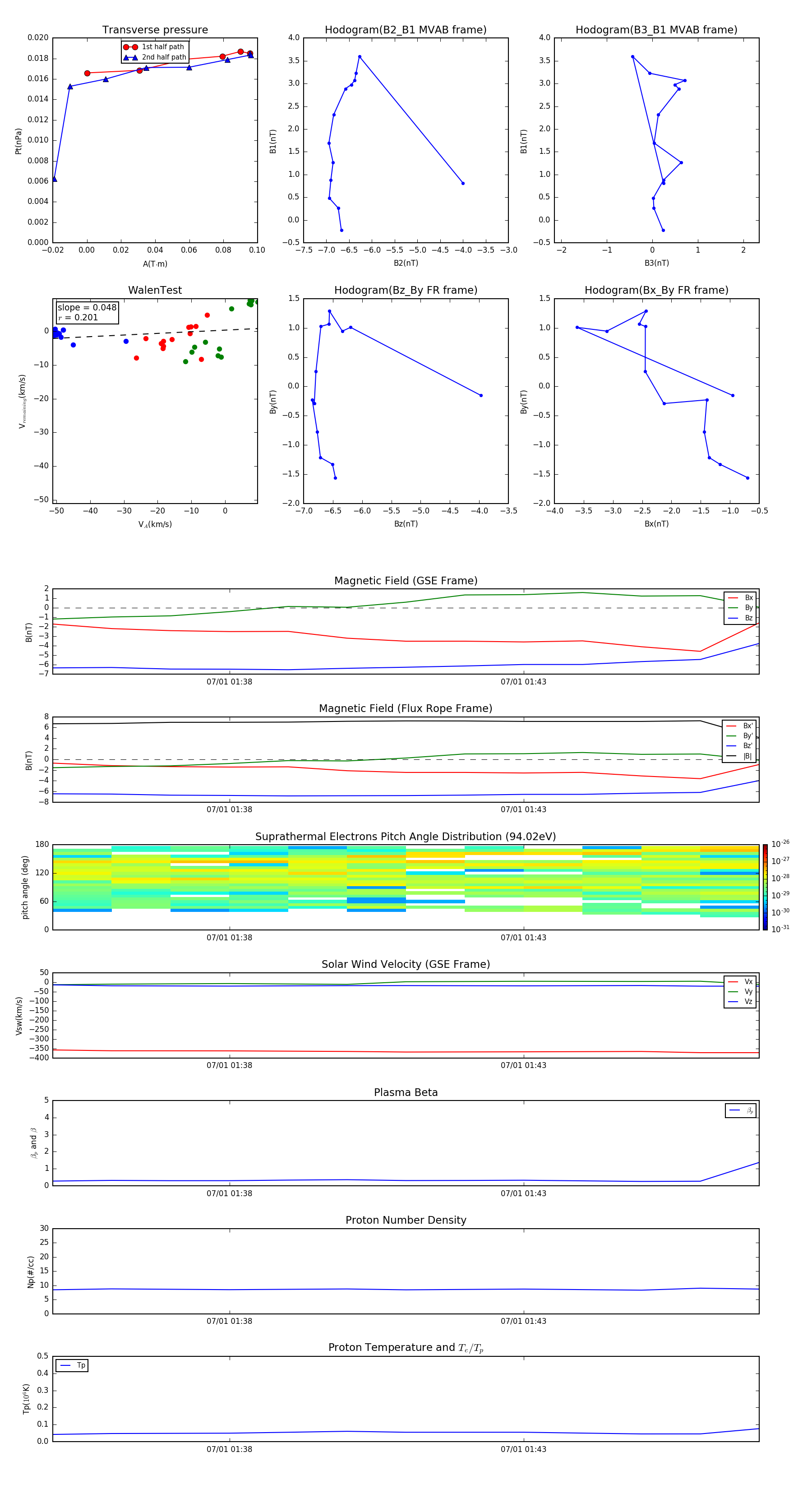Click '07/01 01:43' under GSE magnetic field
This screenshot has width=812, height=1489.
[x=524, y=682]
